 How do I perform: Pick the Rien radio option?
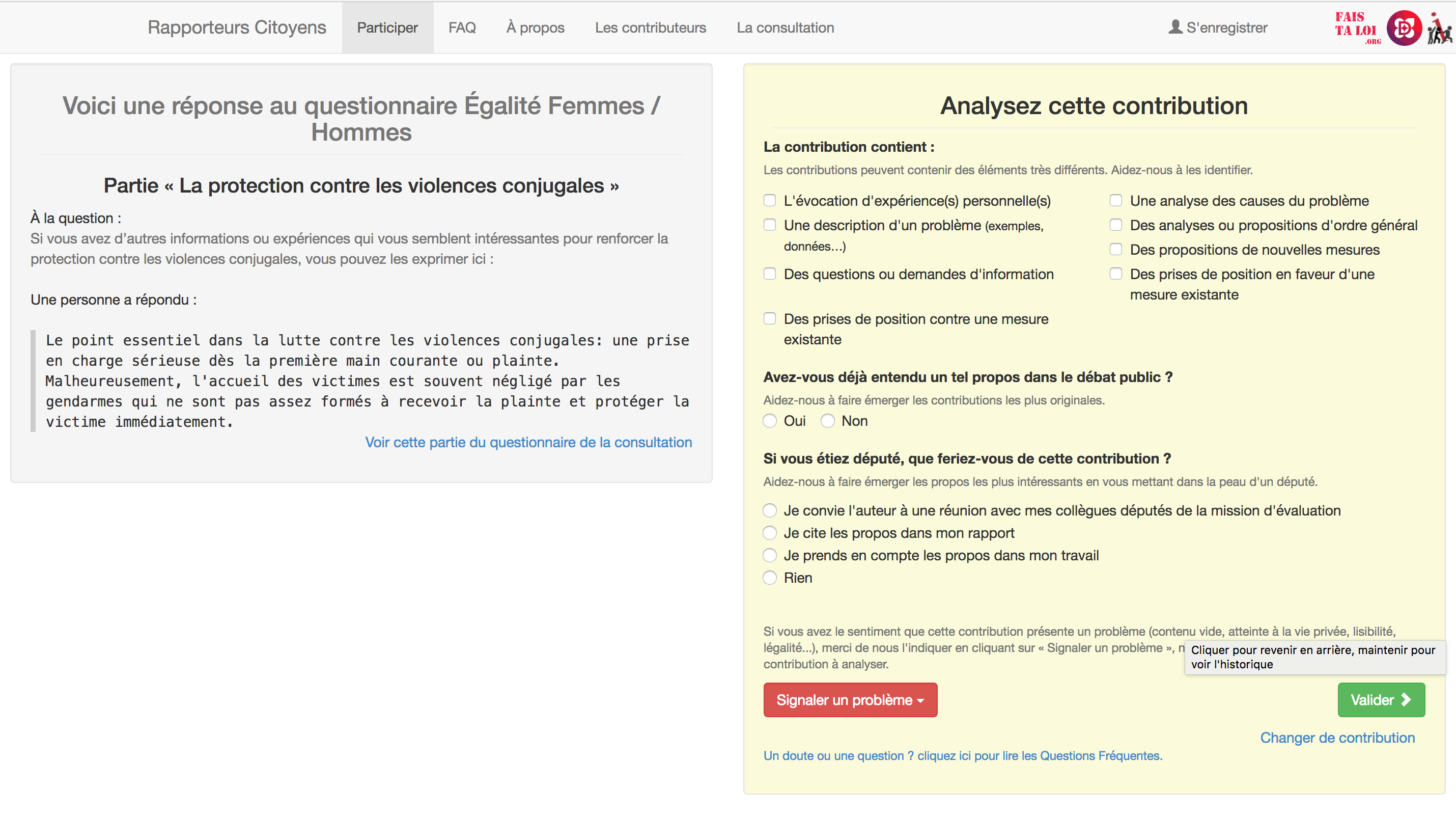click(x=769, y=578)
